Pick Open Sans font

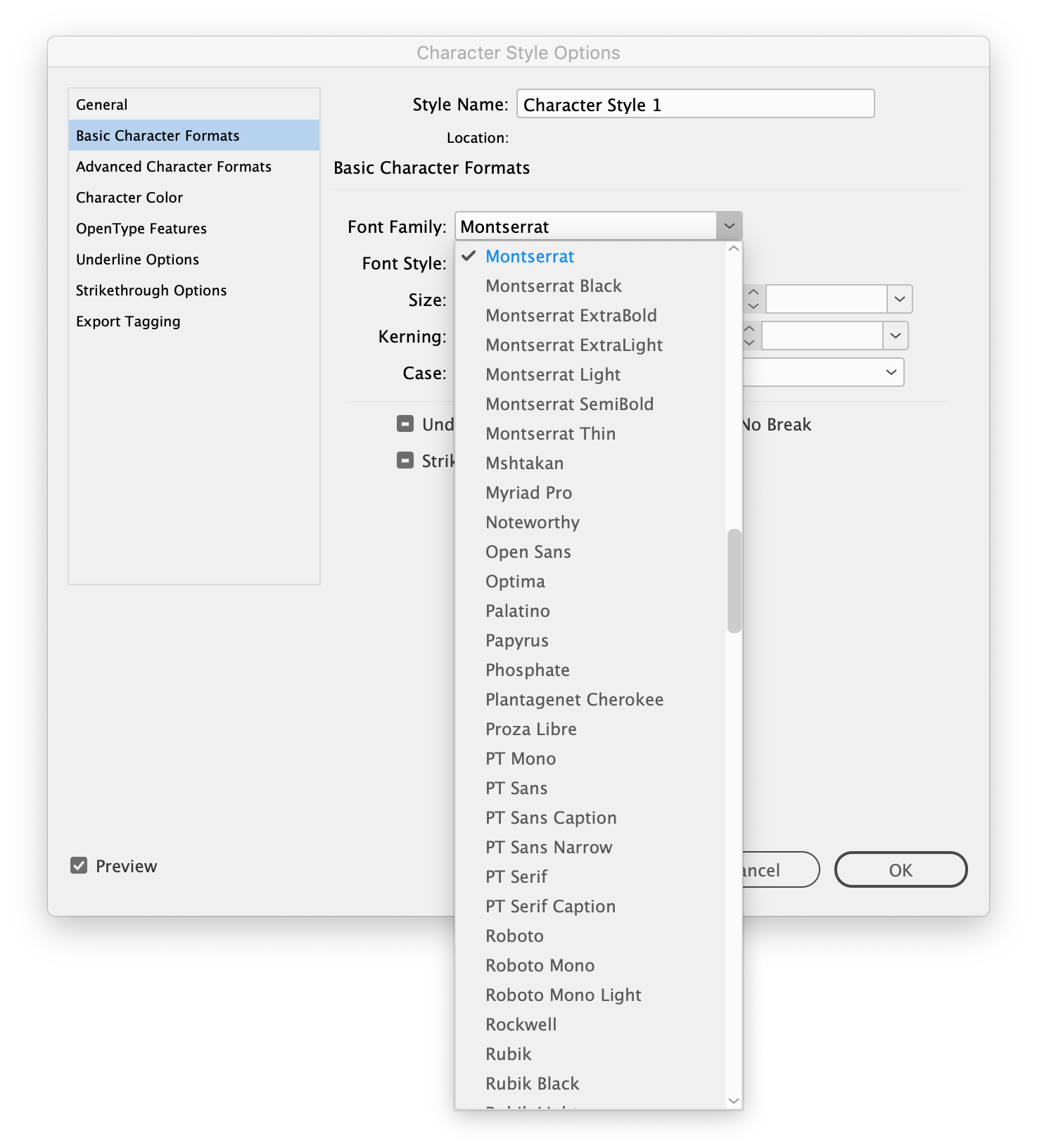(x=590, y=552)
